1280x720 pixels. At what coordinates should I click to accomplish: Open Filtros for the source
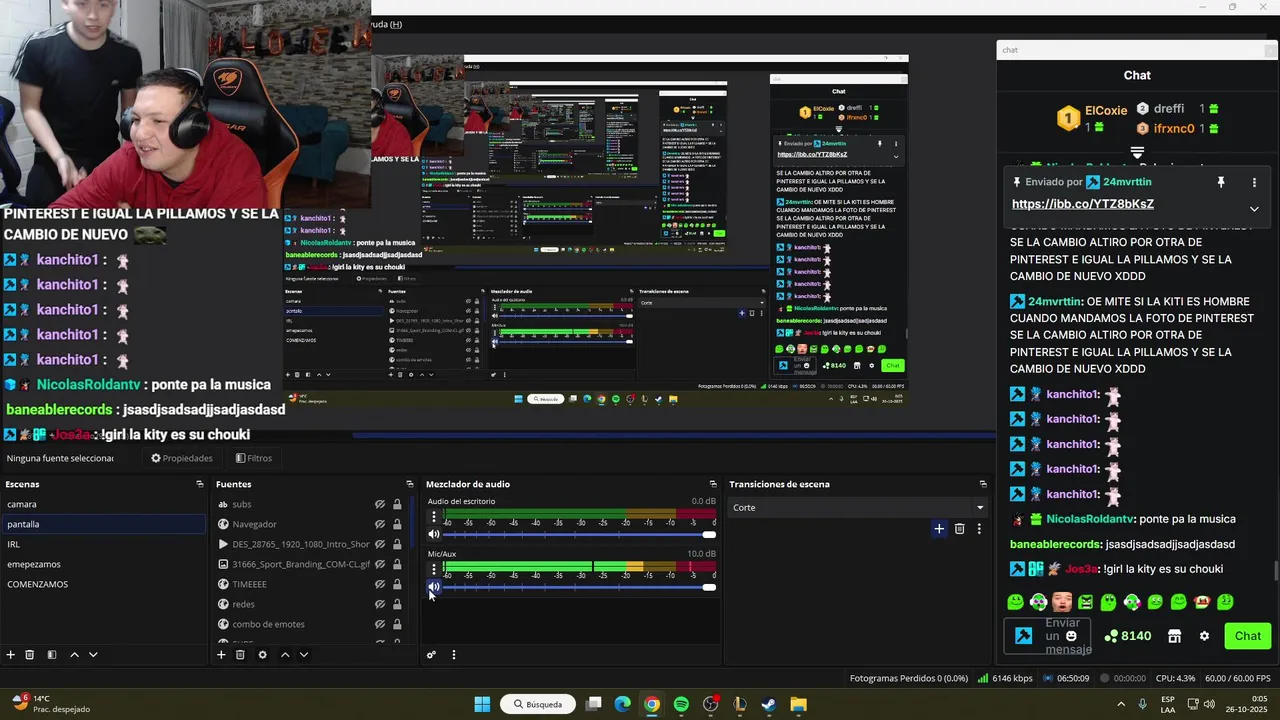(x=254, y=458)
